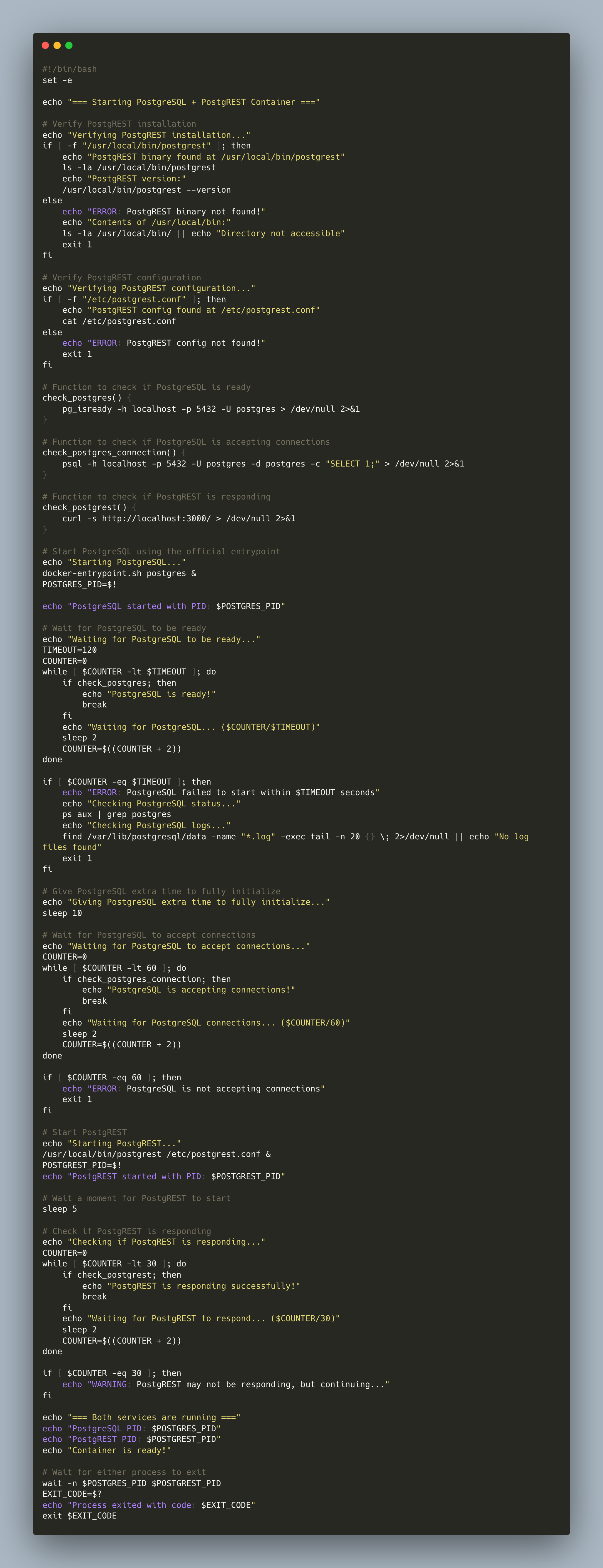603x1568 pixels.
Task: Place cursor on "sleep 5" line
Action: coord(60,1209)
